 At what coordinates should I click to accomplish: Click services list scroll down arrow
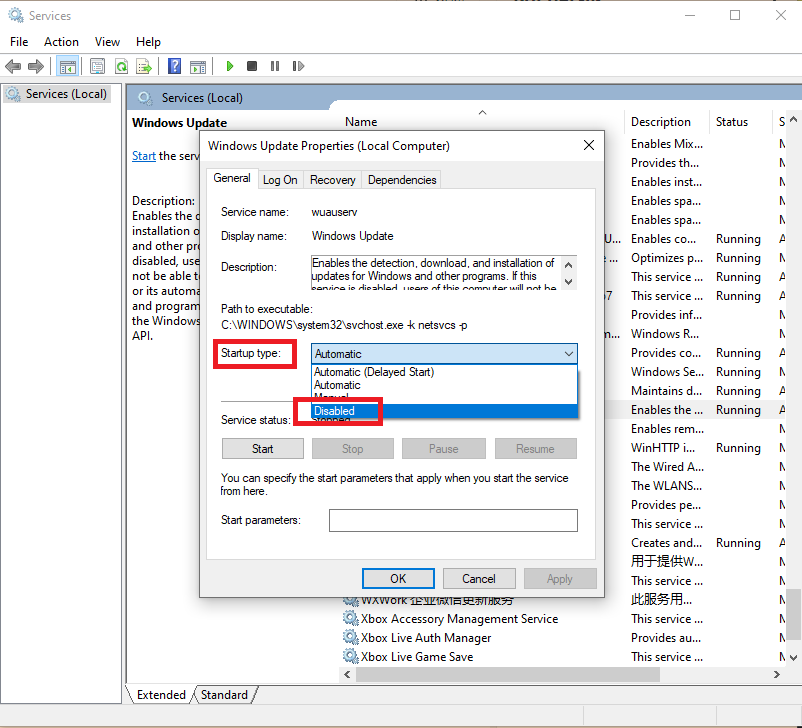point(793,657)
